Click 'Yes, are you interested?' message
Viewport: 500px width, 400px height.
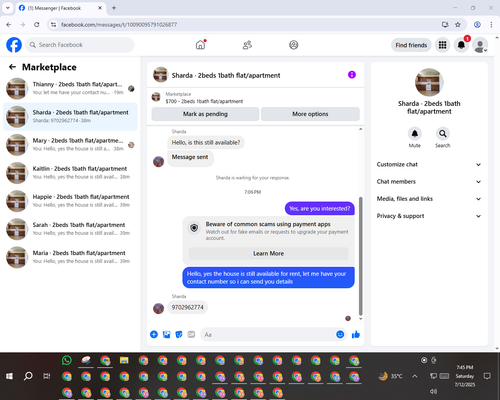click(x=320, y=209)
